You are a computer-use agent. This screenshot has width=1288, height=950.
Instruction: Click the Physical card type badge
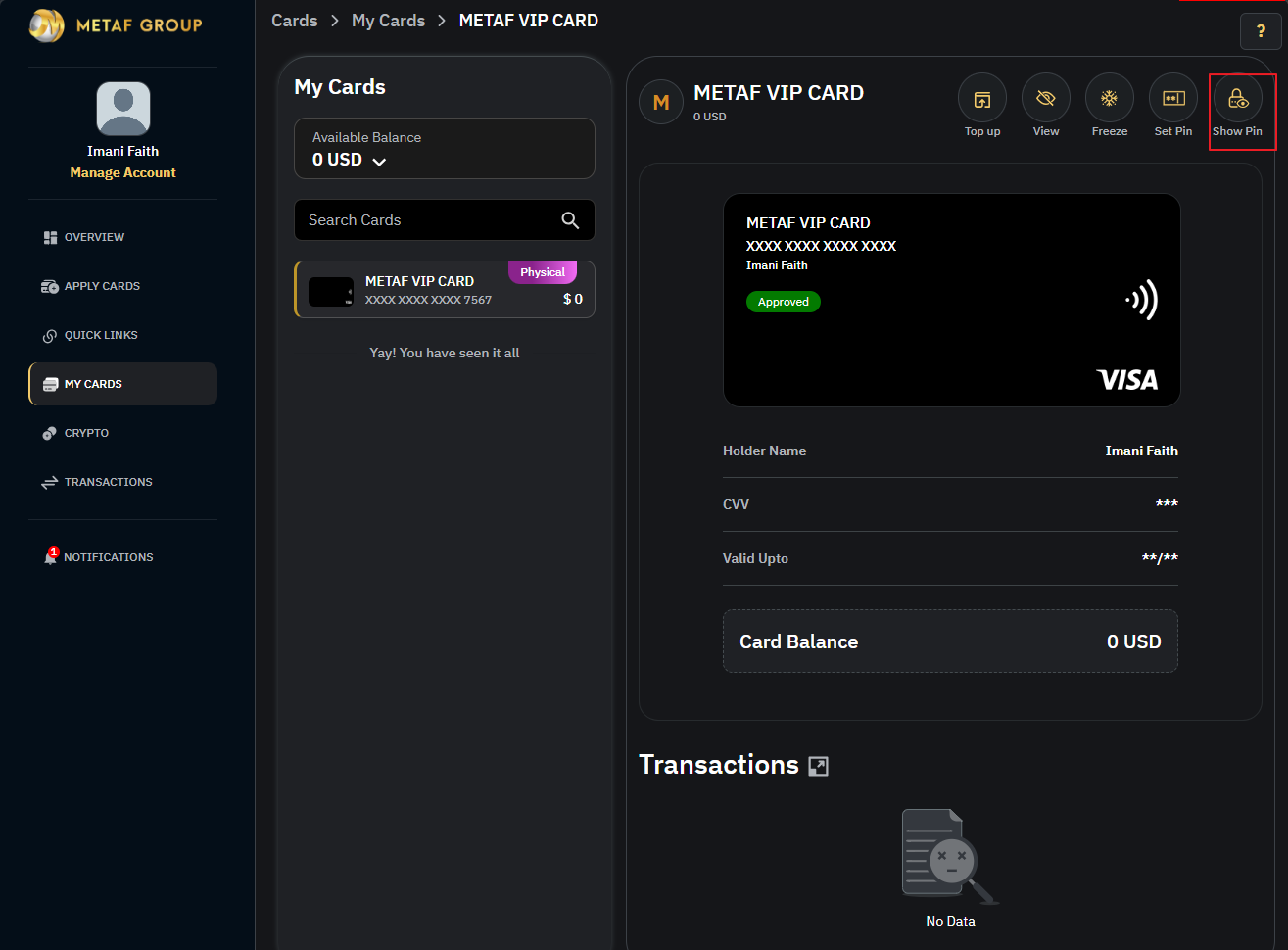pos(543,272)
